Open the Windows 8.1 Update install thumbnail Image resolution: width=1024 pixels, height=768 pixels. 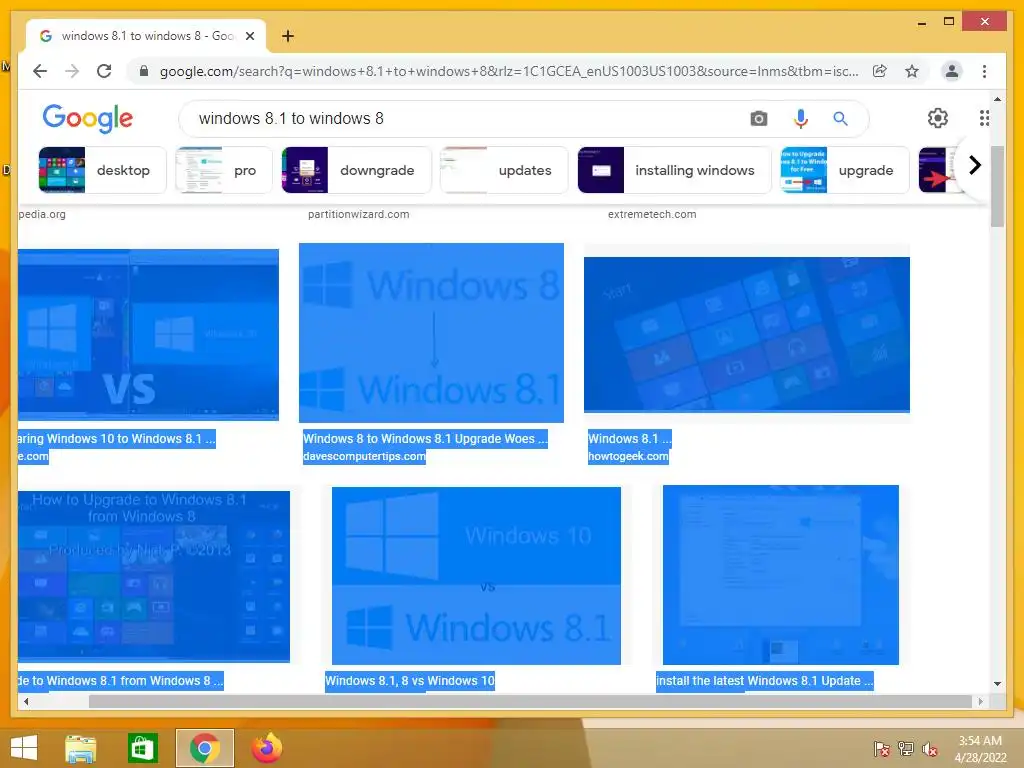click(780, 575)
